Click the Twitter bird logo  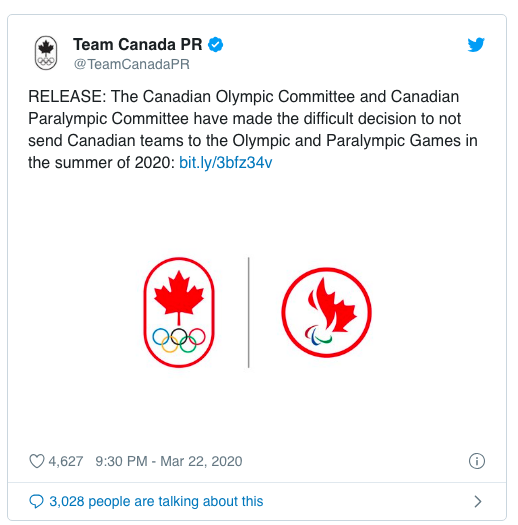coord(476,45)
